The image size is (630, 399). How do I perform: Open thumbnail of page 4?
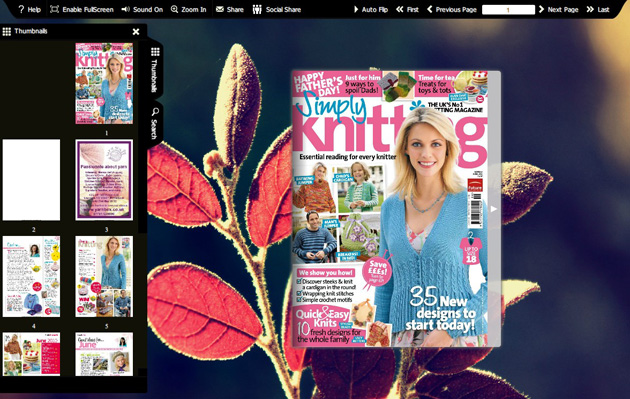click(31, 276)
